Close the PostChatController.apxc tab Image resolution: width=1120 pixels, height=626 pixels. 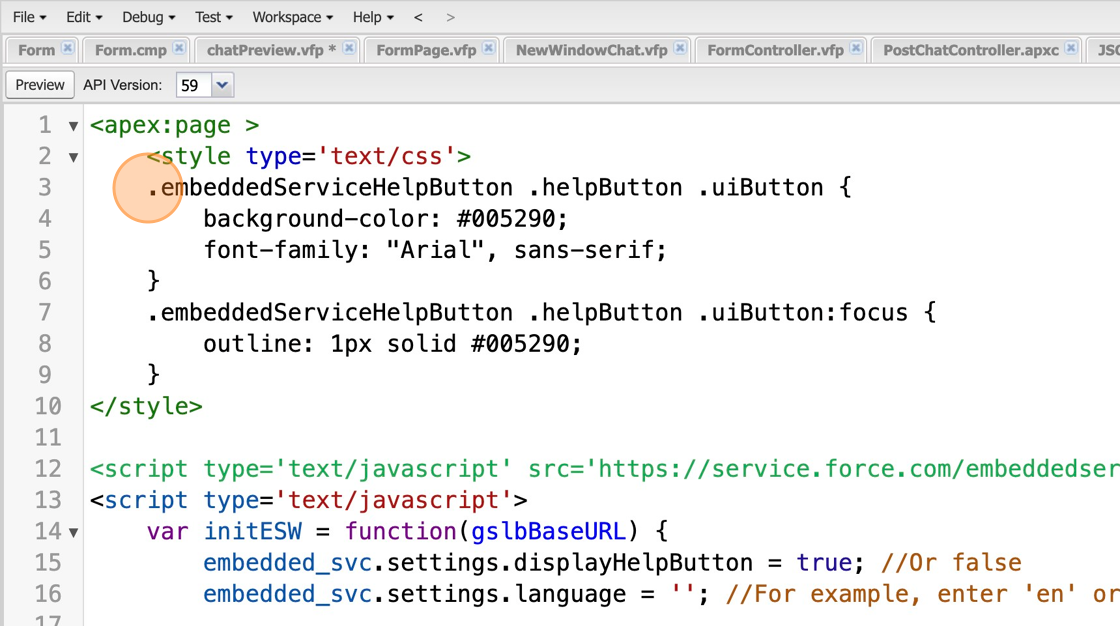1071,48
